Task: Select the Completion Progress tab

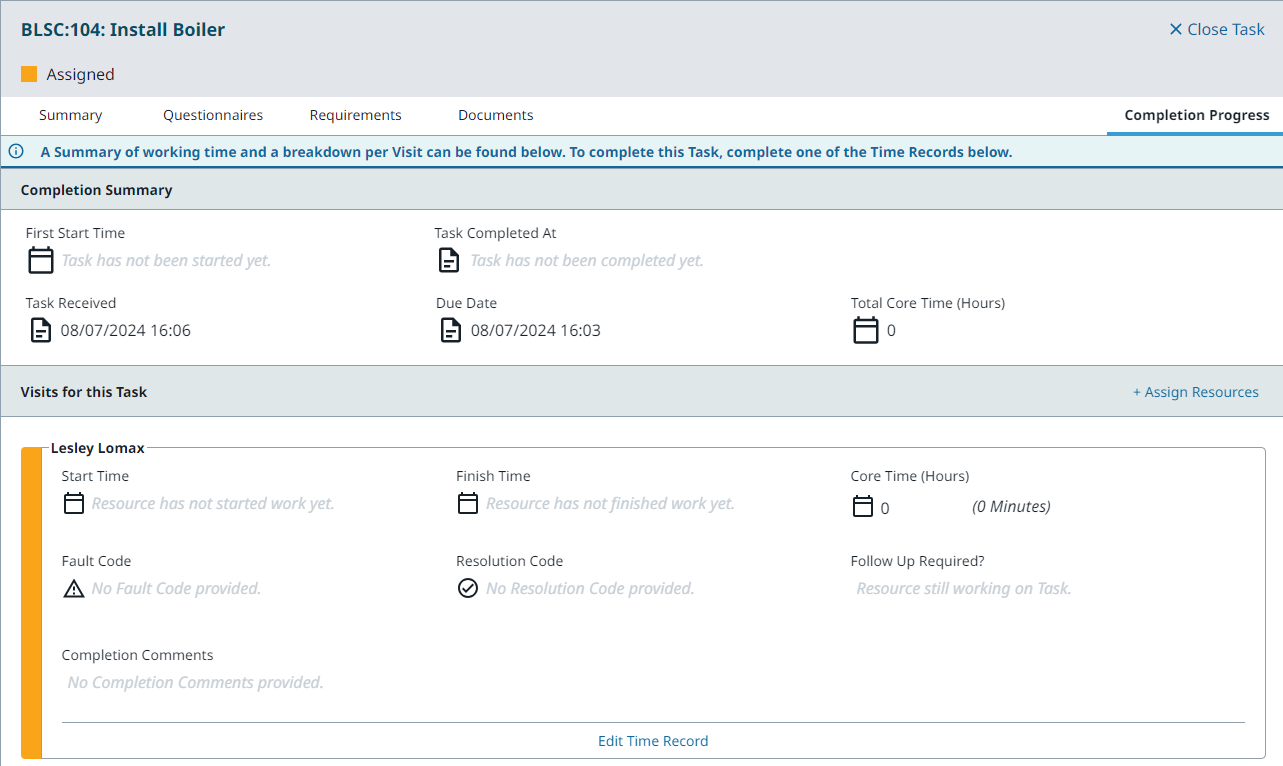Action: [1196, 115]
